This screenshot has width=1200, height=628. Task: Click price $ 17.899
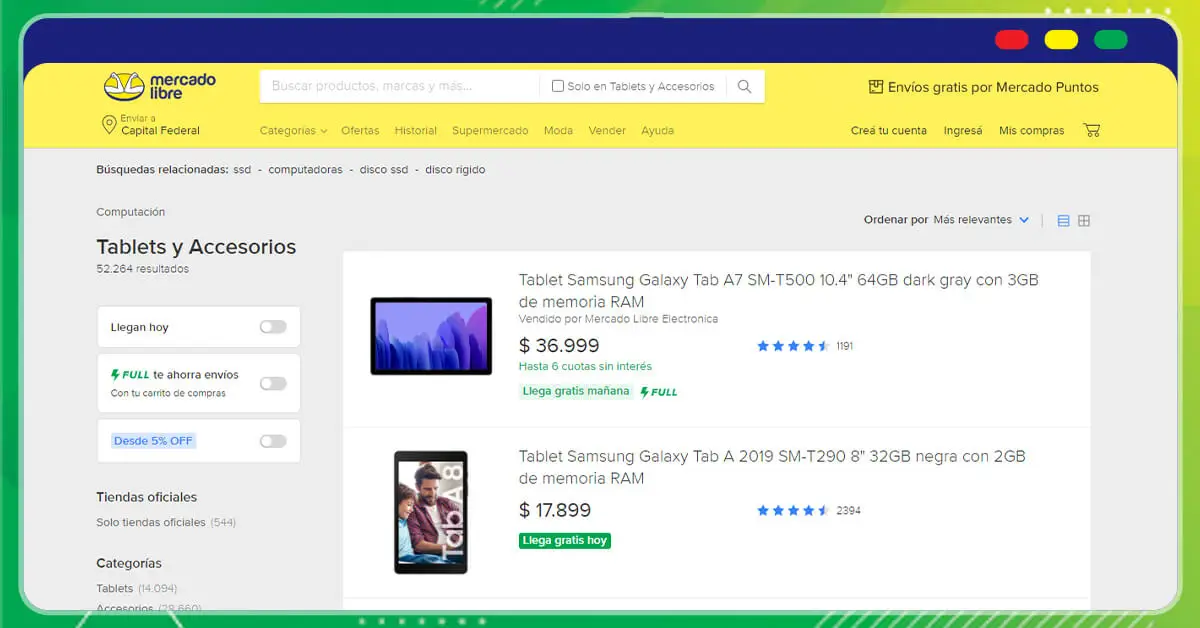[555, 510]
